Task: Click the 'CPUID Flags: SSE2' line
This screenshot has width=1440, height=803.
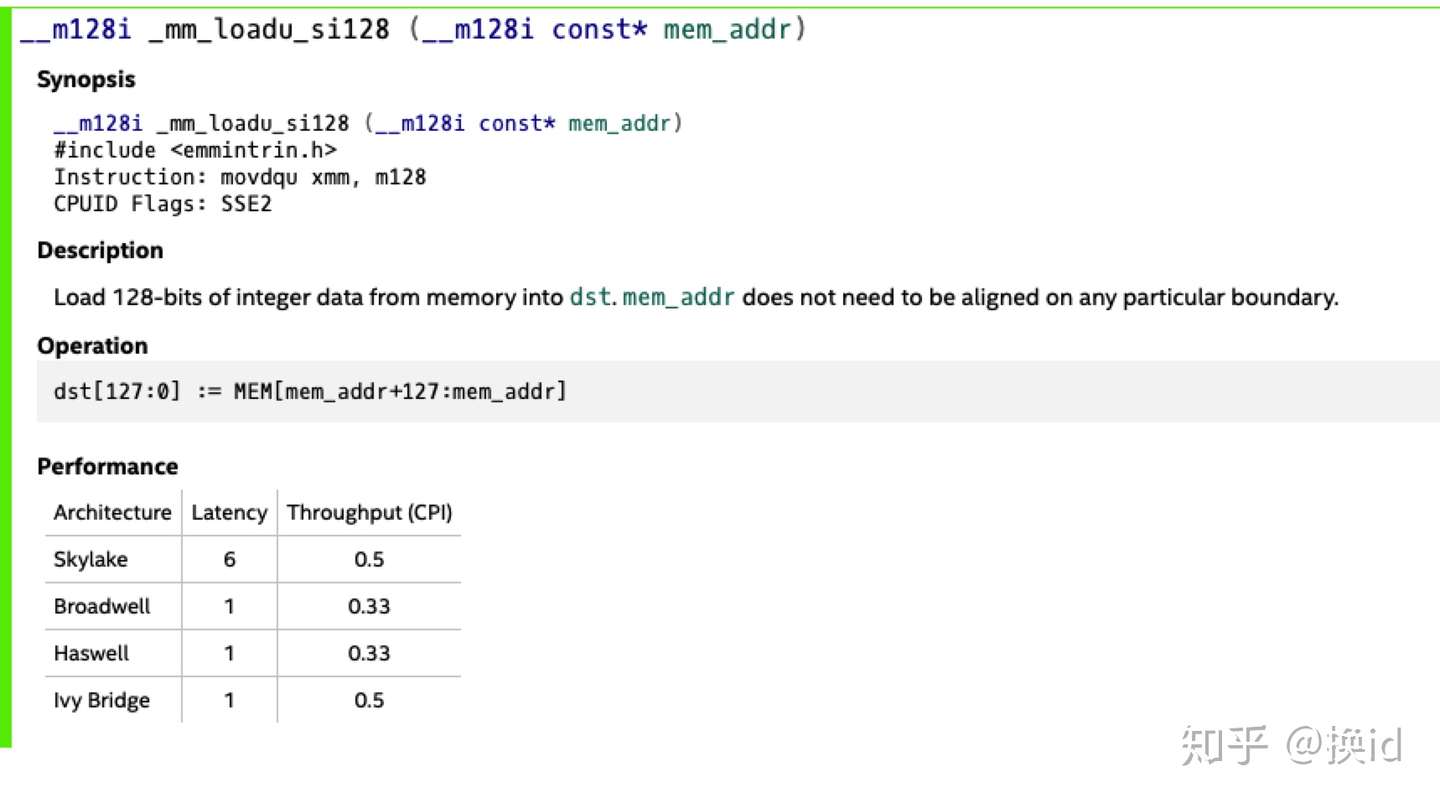Action: click(163, 204)
